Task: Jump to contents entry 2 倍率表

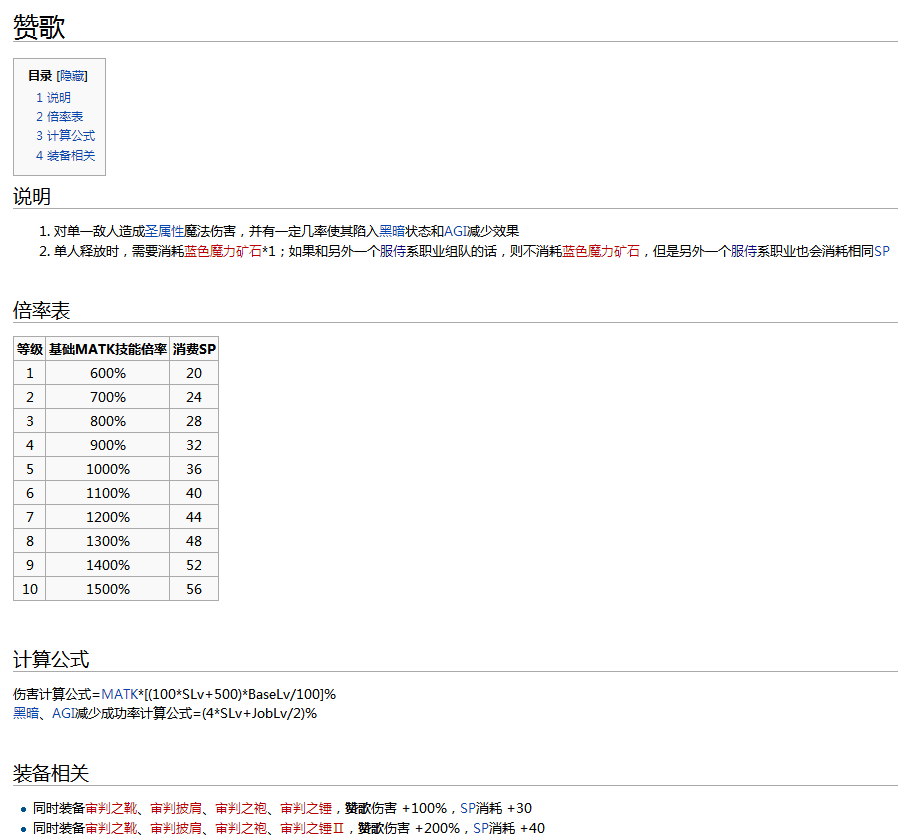Action: tap(60, 116)
